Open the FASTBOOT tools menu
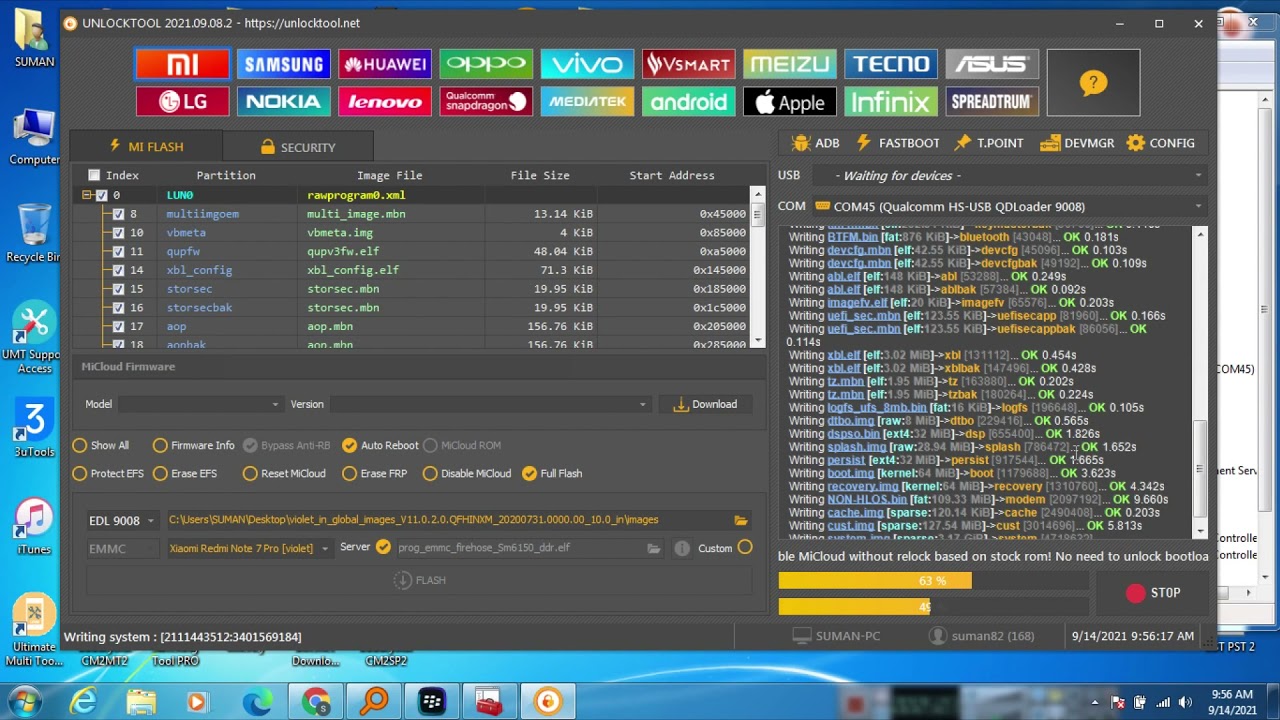The width and height of the screenshot is (1280, 720). coord(898,143)
